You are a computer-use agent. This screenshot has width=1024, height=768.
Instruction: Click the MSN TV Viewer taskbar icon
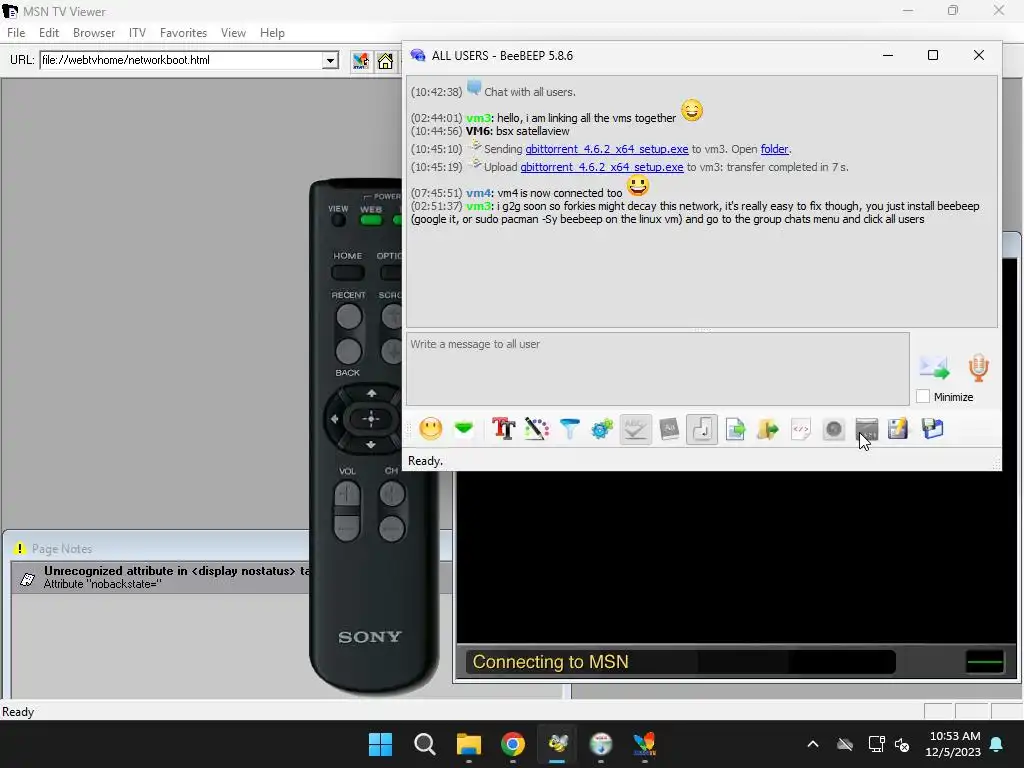(x=645, y=744)
